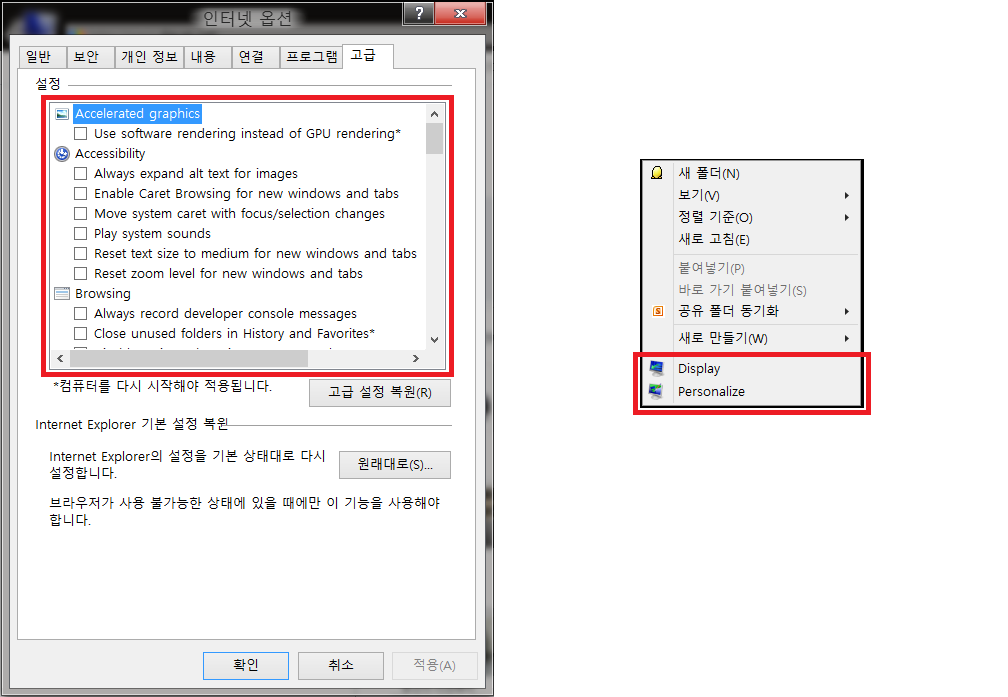
Task: Open the 개인 정보 tab
Action: [149, 57]
